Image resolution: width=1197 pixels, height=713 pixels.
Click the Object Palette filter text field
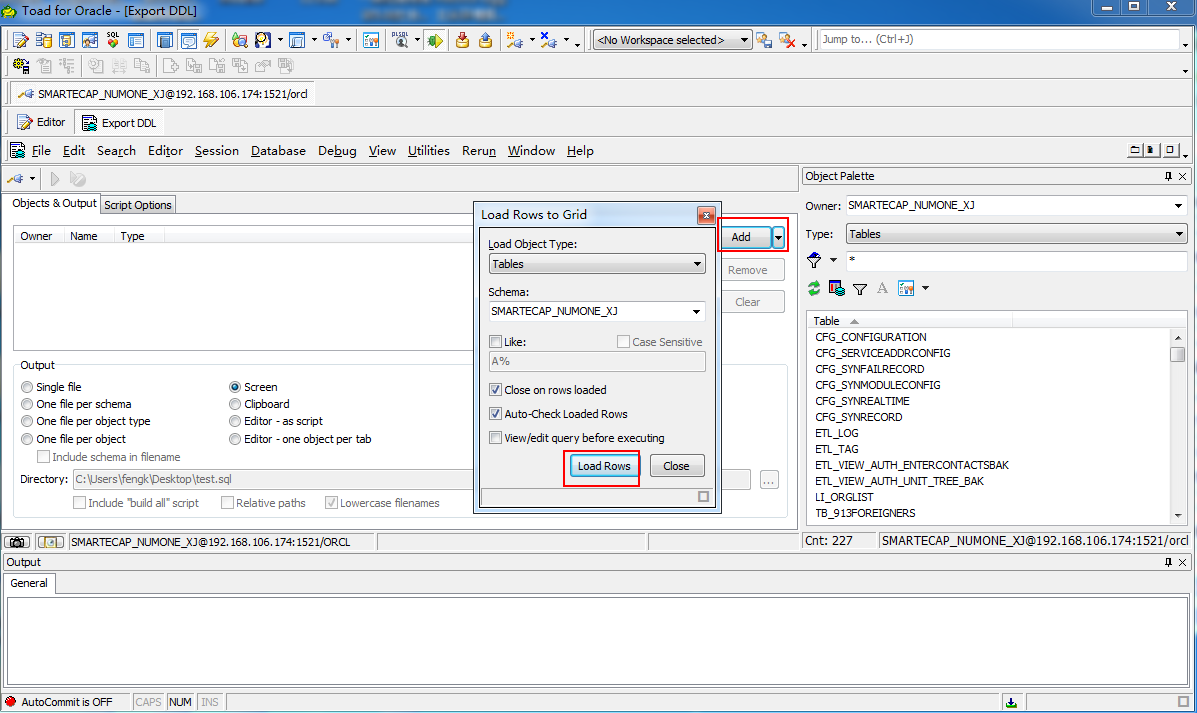coord(1015,260)
